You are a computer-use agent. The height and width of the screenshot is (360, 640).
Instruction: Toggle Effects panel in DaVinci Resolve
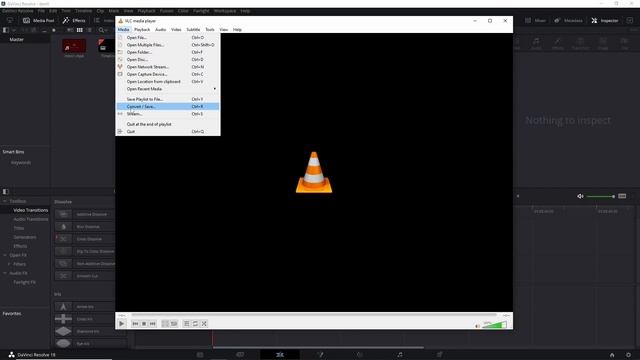tap(74, 20)
